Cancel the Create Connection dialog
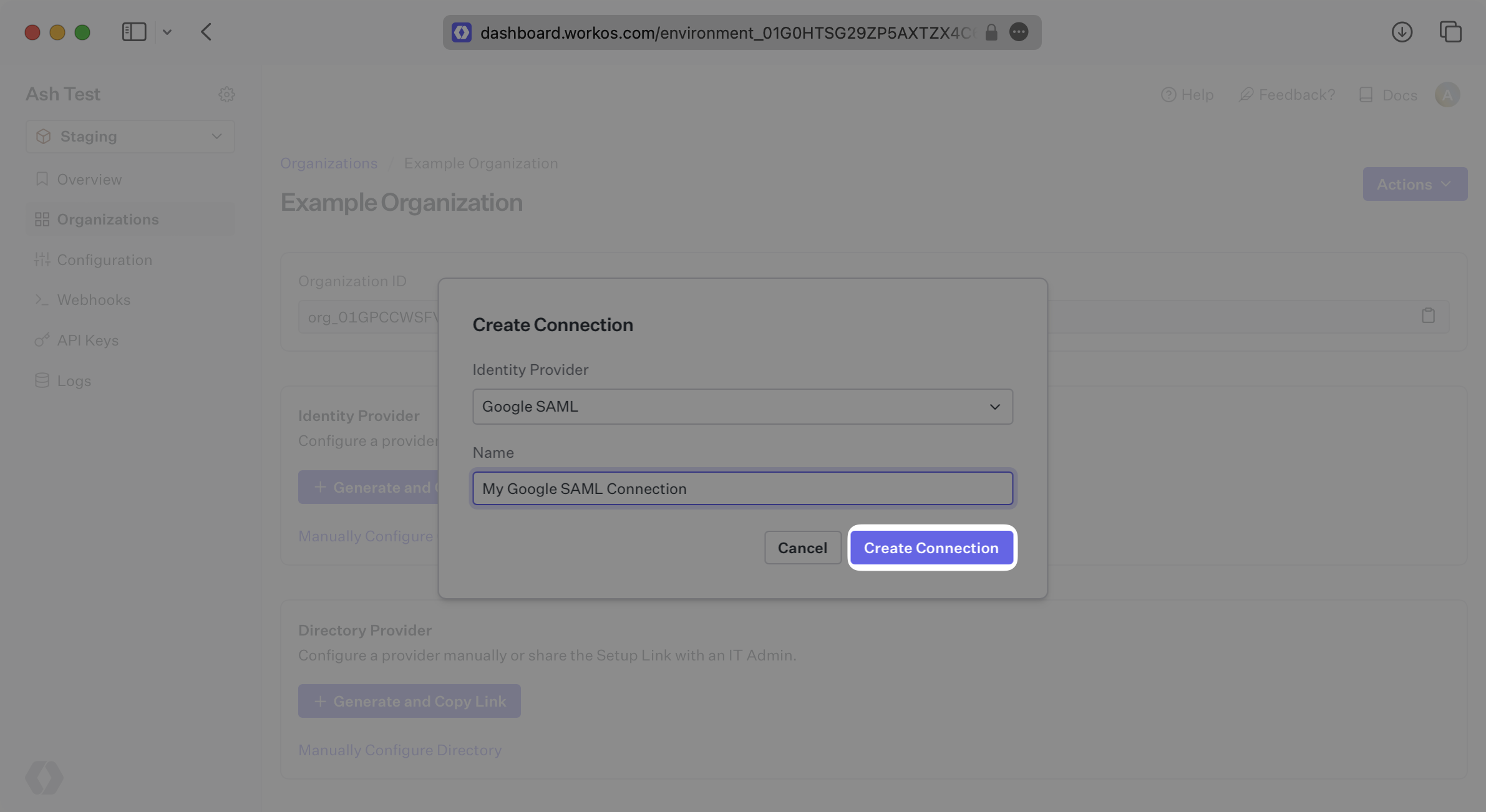Image resolution: width=1486 pixels, height=812 pixels. click(x=802, y=548)
